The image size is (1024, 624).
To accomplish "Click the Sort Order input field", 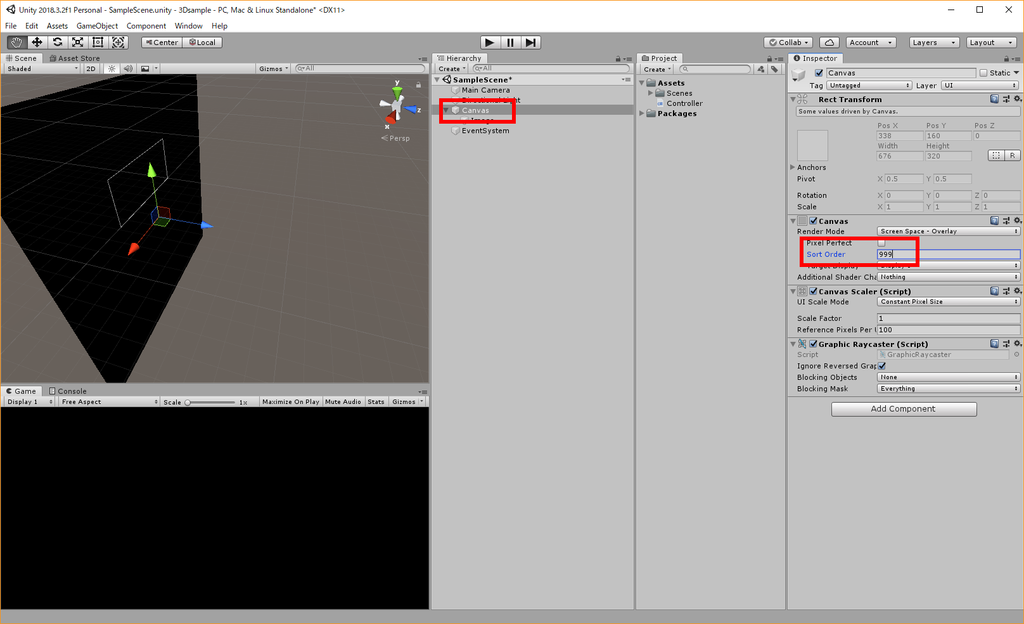I will (x=948, y=255).
